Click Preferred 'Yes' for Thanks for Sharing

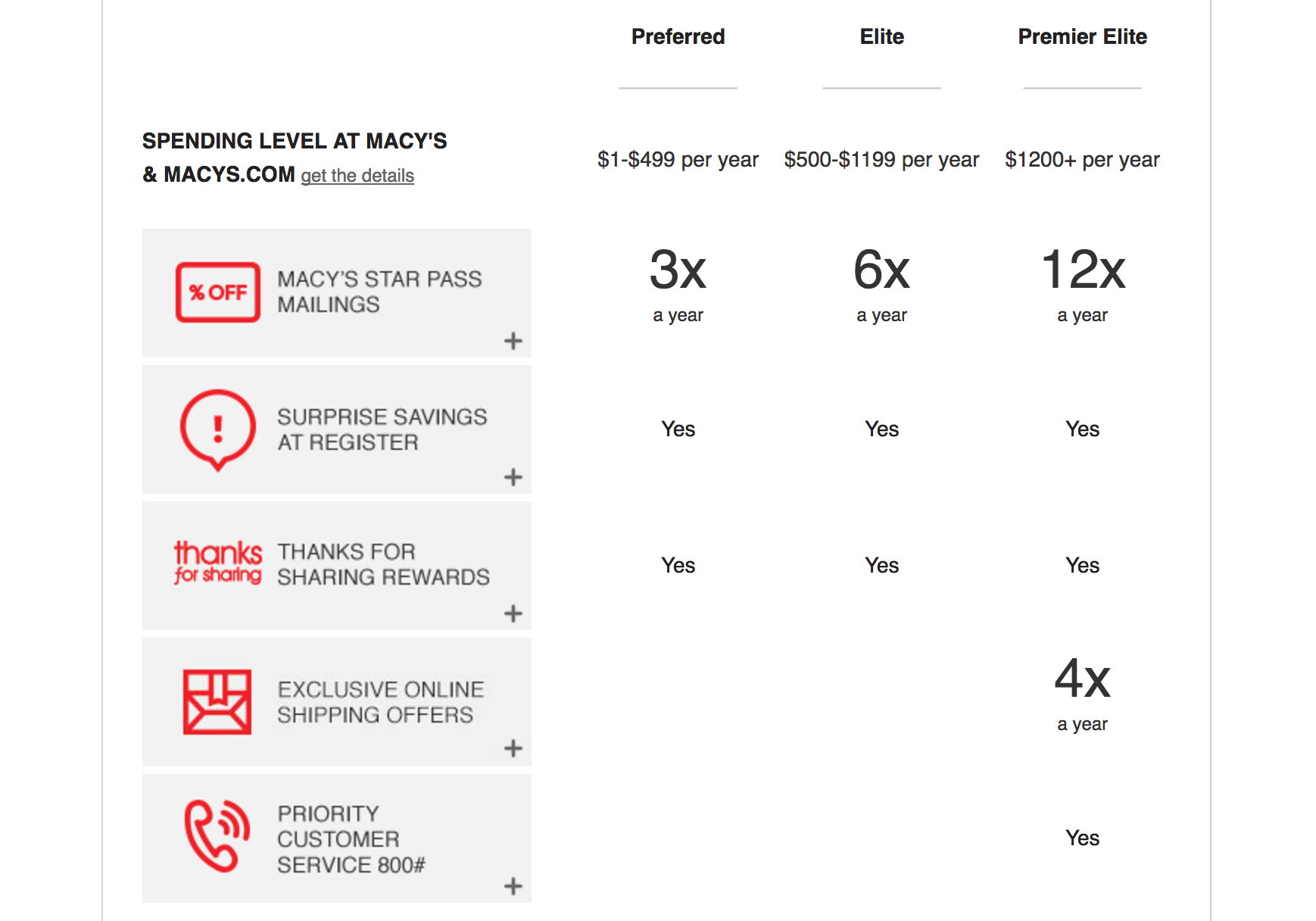click(x=678, y=566)
